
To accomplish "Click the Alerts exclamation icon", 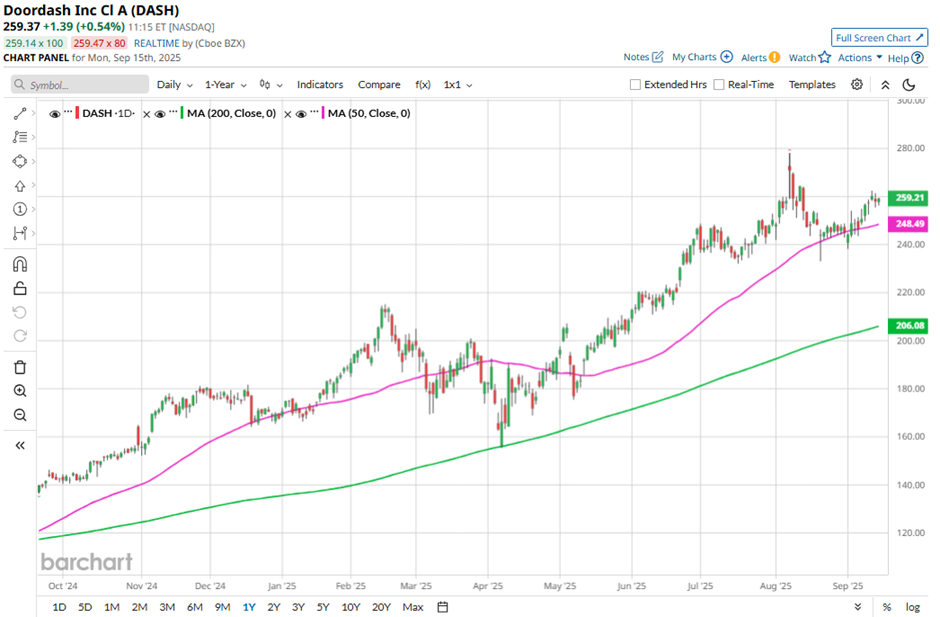I will click(x=775, y=57).
